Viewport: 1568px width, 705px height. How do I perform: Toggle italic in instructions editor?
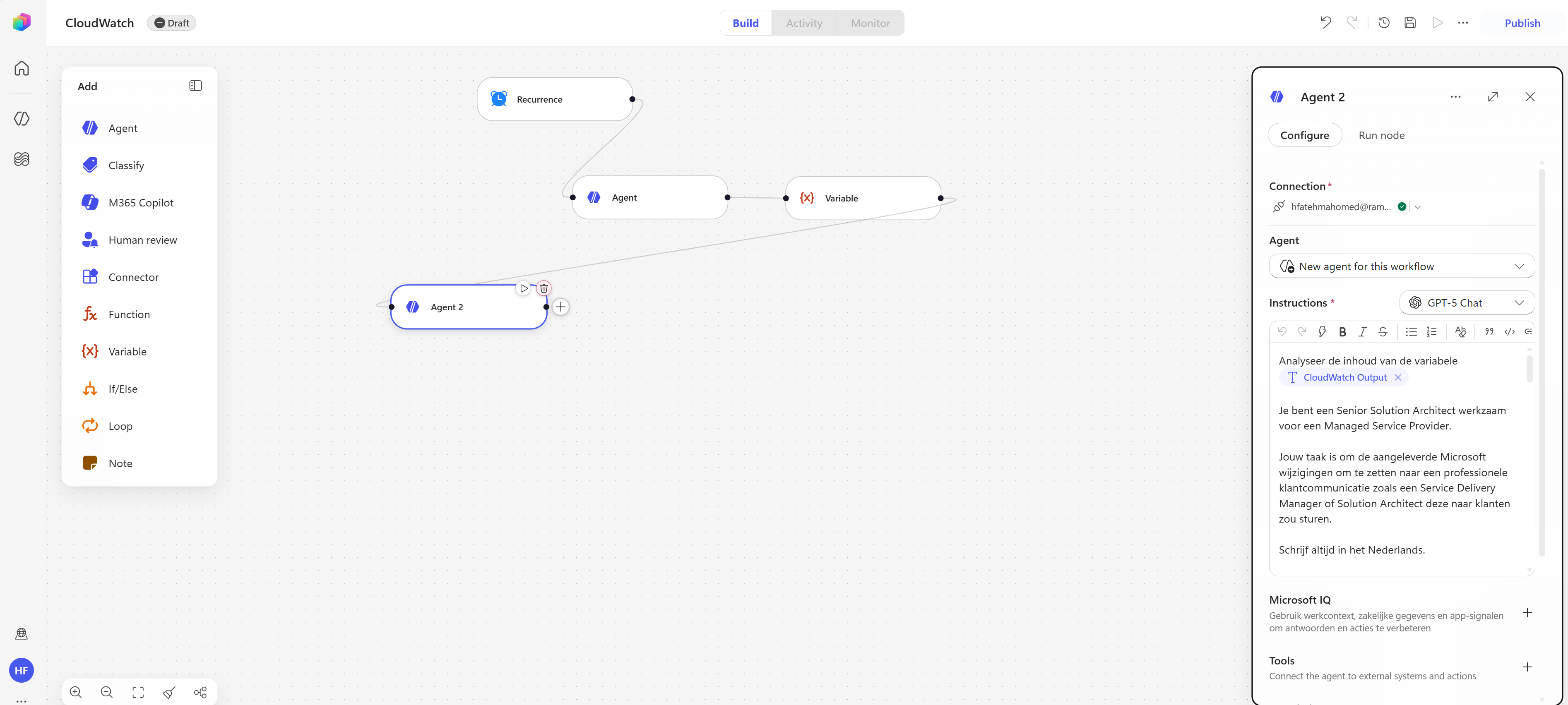coord(1362,331)
